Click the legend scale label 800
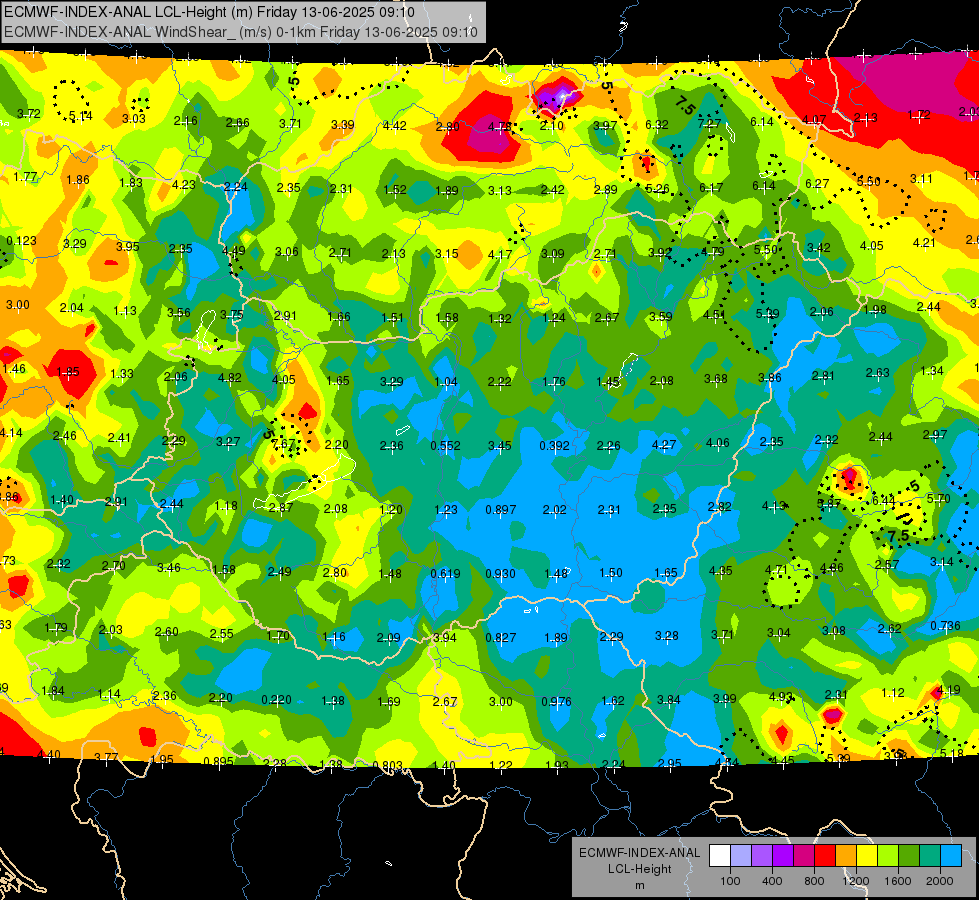 tap(814, 881)
